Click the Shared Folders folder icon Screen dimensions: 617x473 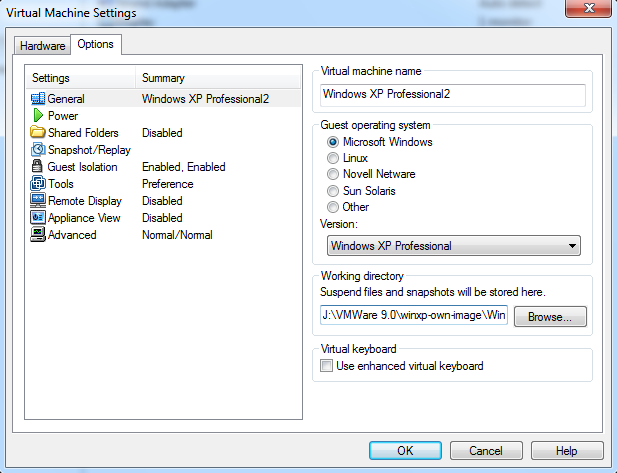coord(38,132)
